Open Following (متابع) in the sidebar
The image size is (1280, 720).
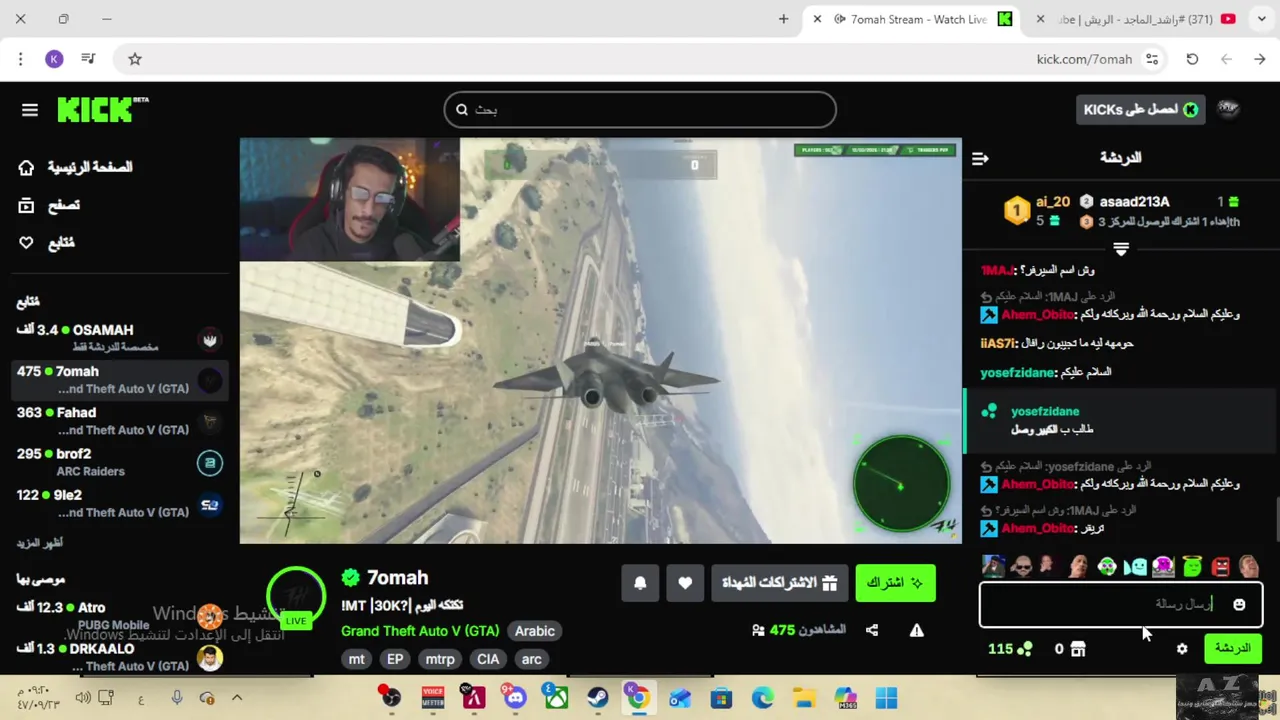coord(46,243)
